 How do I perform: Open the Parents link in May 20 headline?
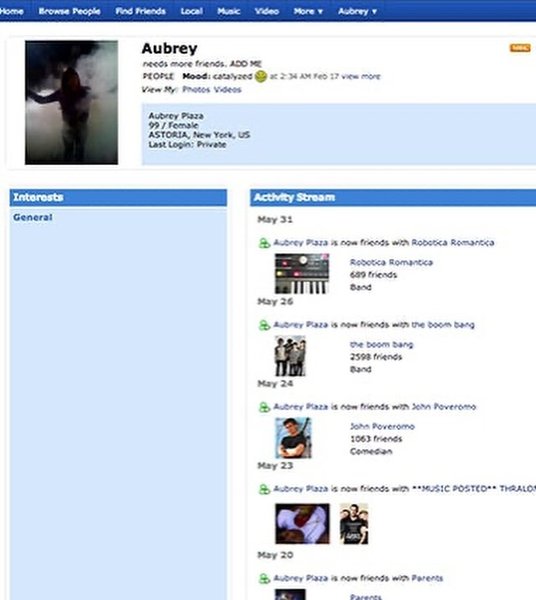[427, 578]
